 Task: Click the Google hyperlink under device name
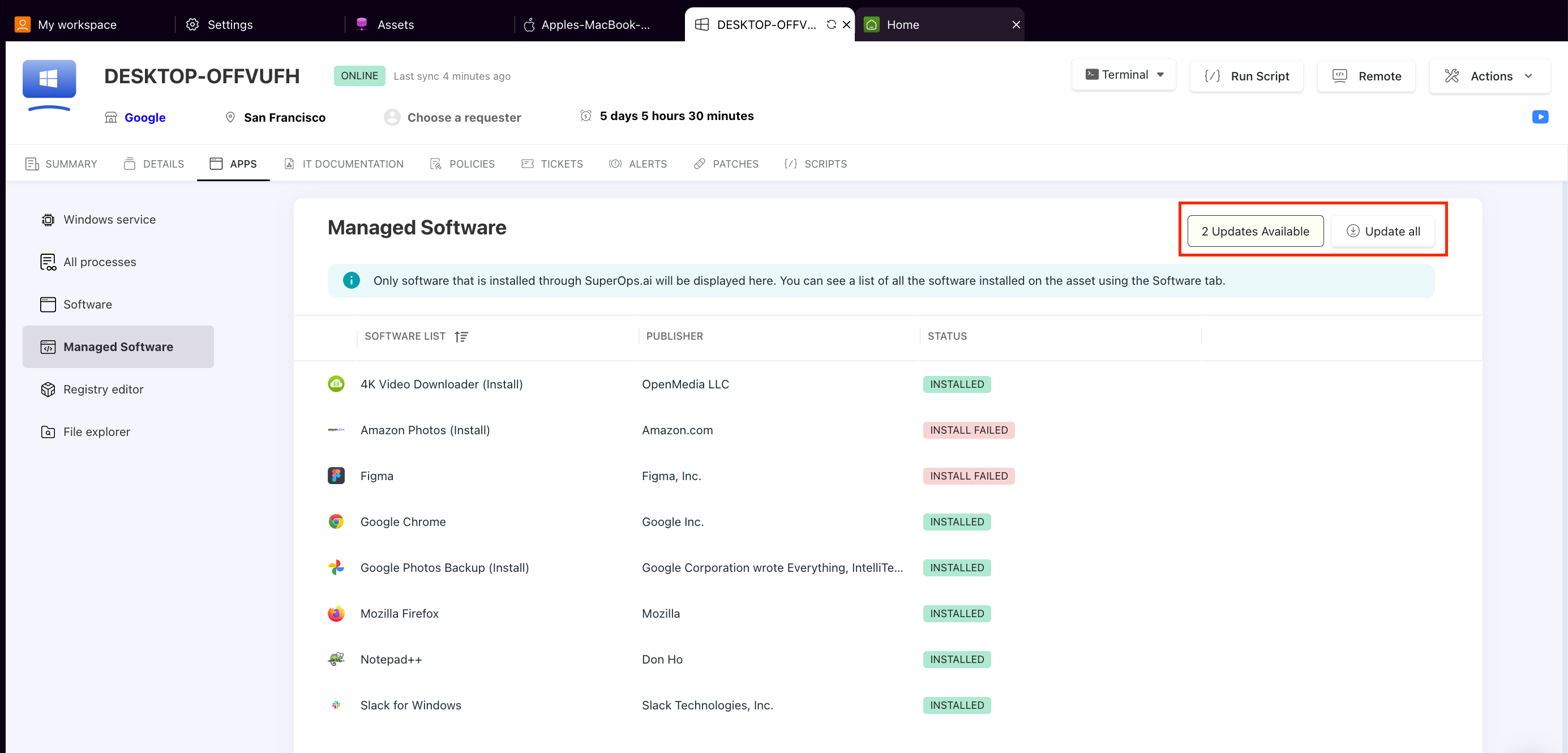(145, 117)
